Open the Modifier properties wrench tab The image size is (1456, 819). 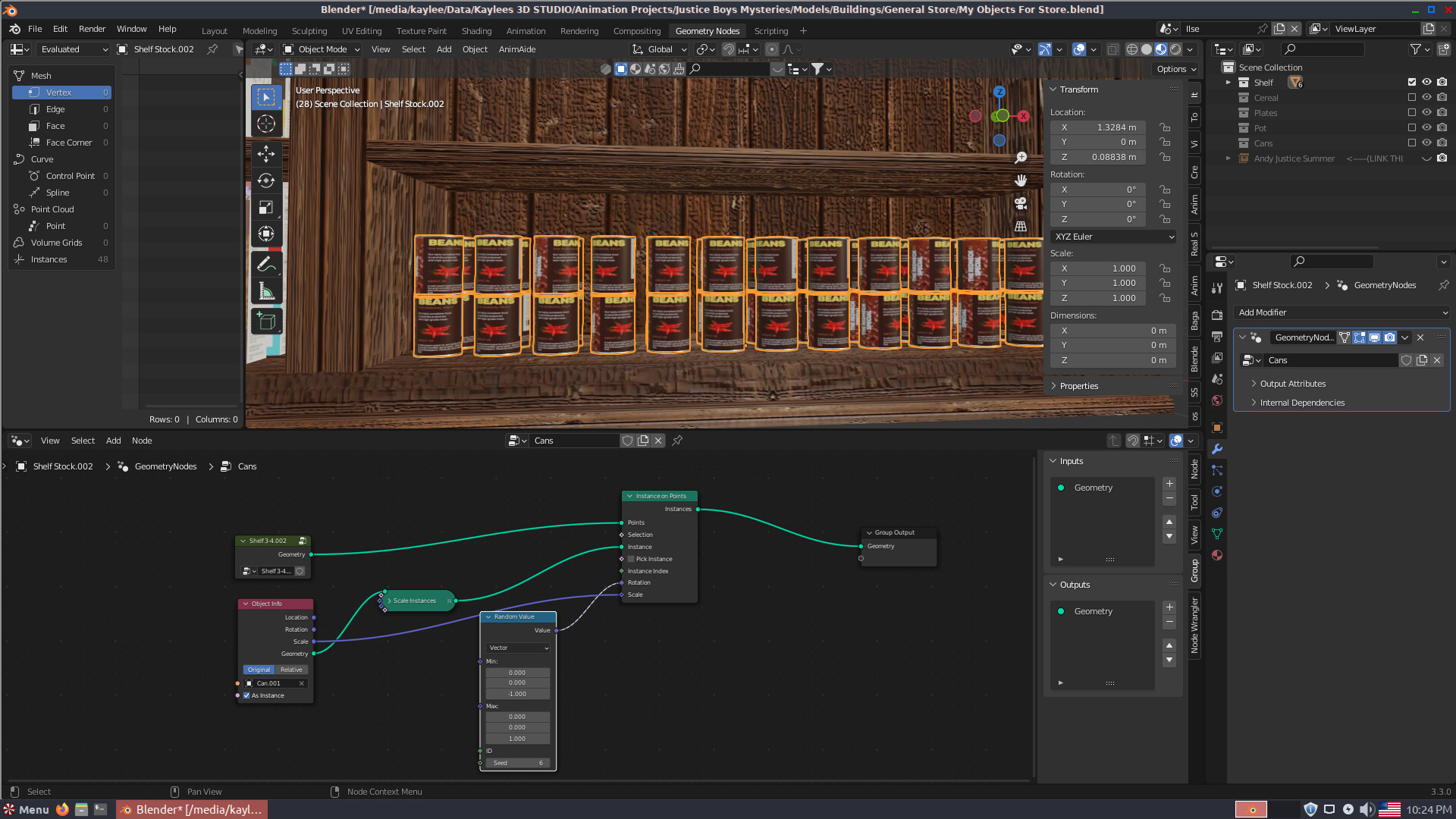point(1217,449)
